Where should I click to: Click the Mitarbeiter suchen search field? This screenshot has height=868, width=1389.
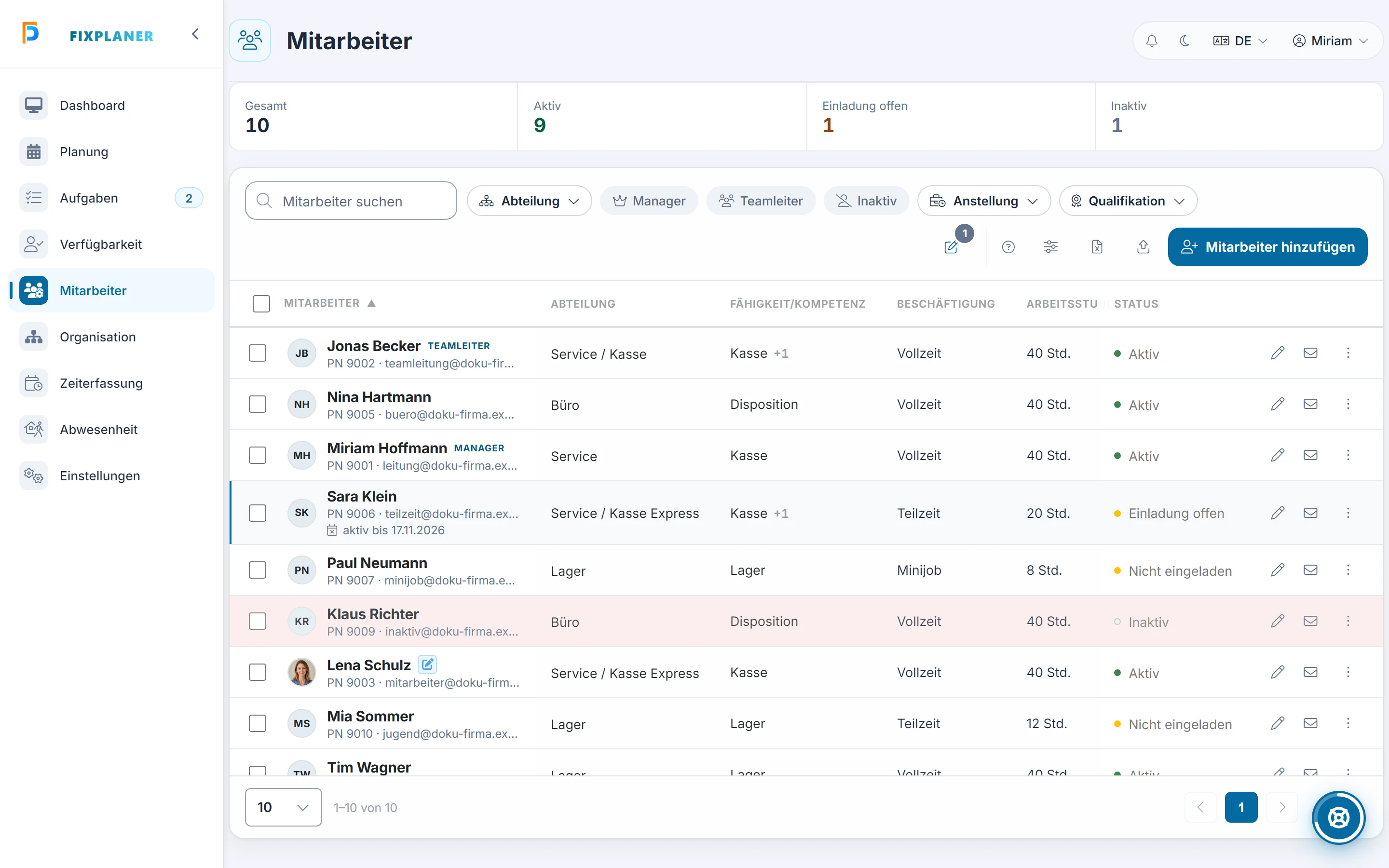click(351, 201)
